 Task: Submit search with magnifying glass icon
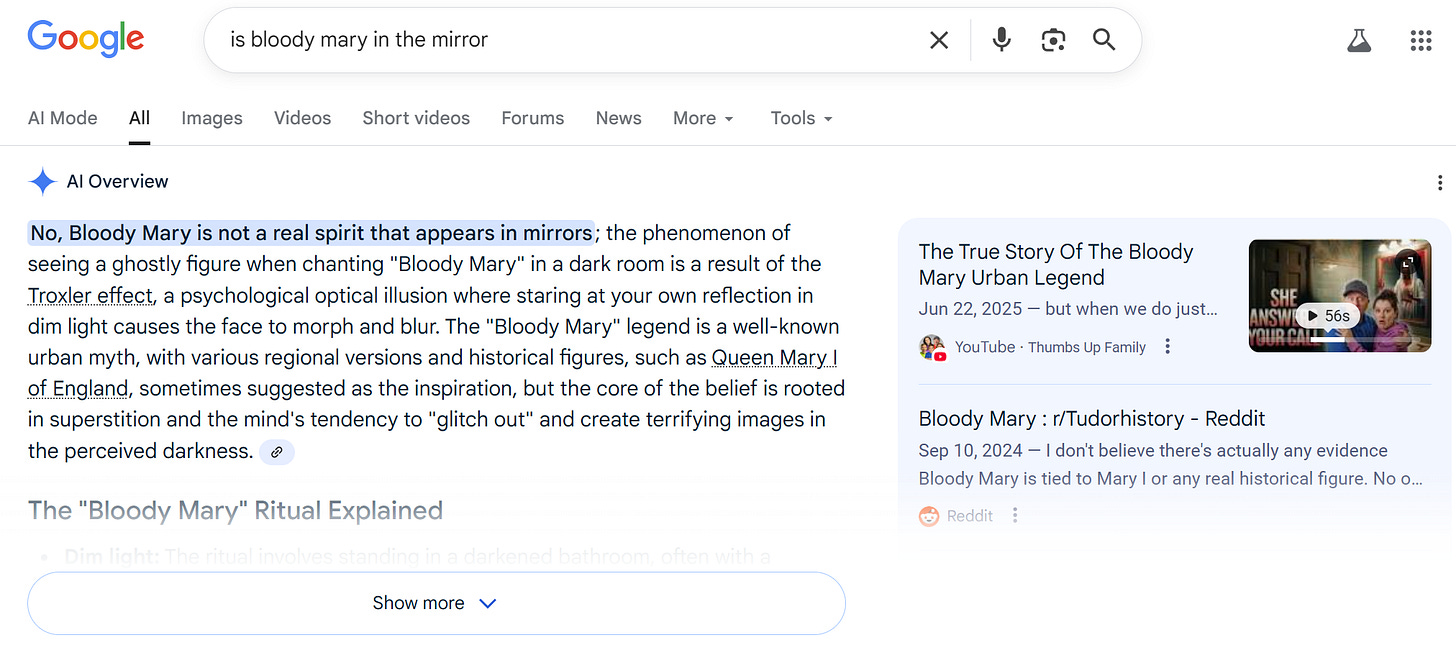coord(1104,40)
